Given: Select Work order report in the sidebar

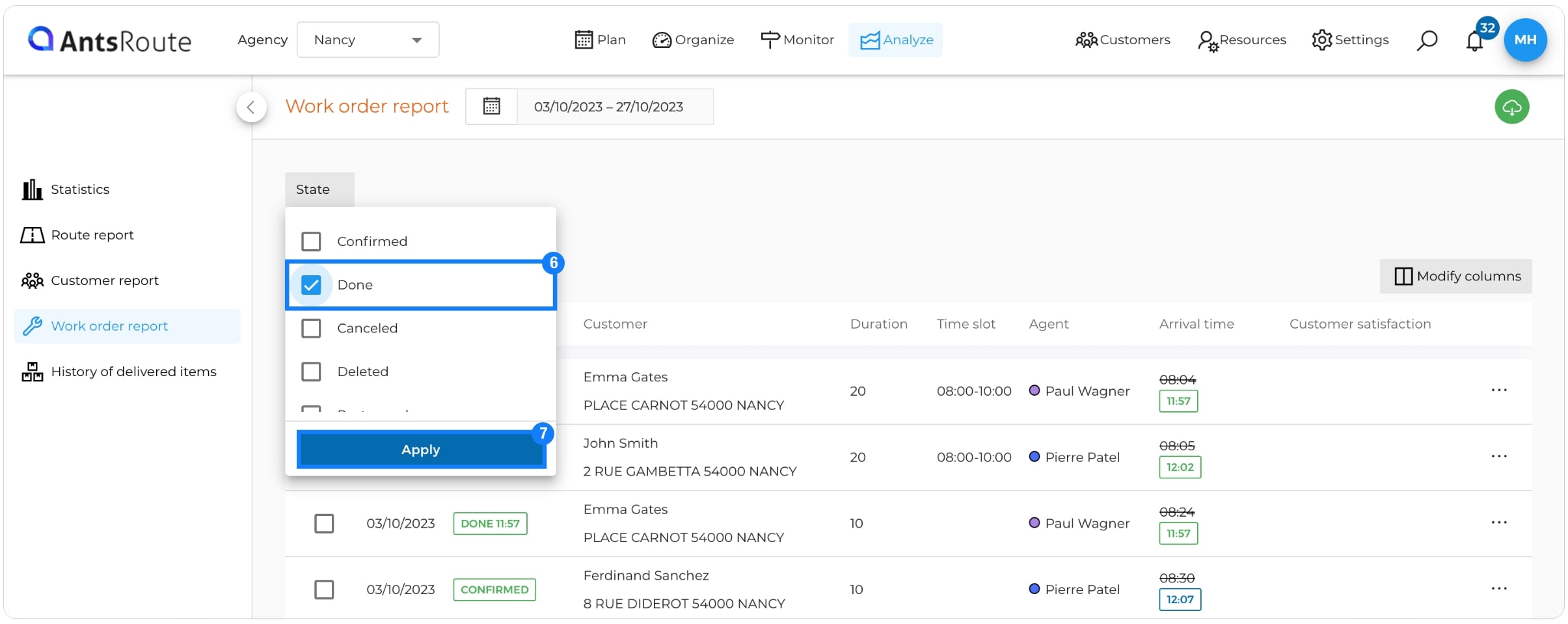Looking at the screenshot, I should point(127,326).
